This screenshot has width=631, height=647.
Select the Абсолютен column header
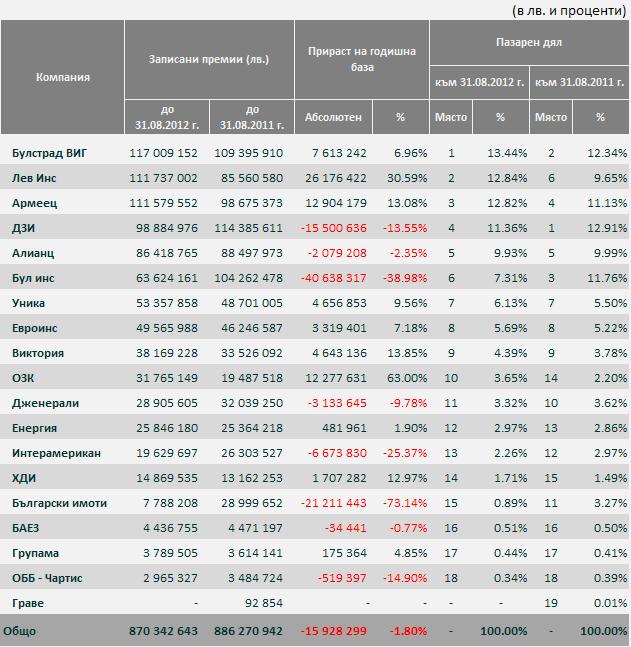tap(333, 117)
